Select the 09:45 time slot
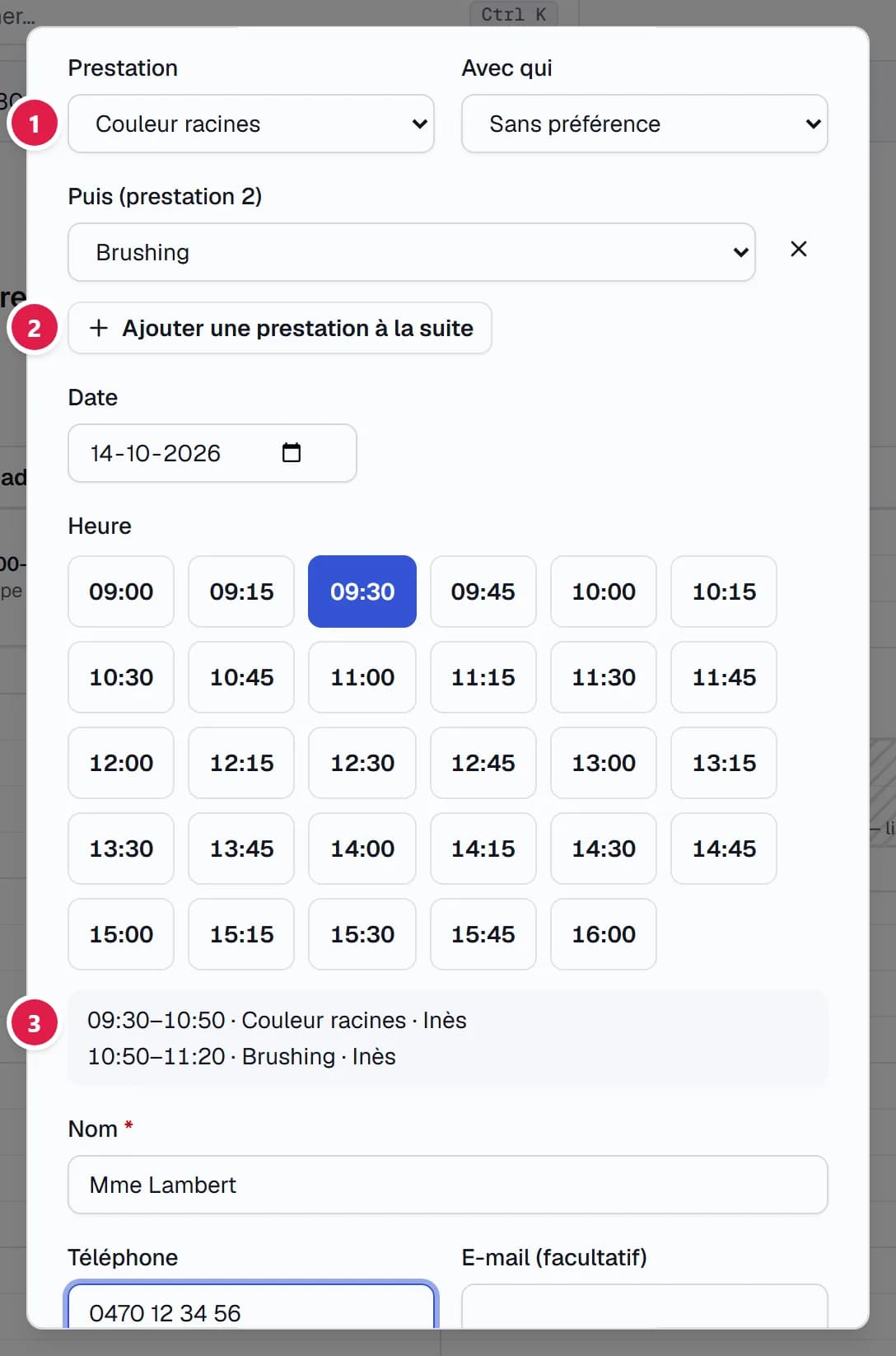896x1356 pixels. point(483,591)
